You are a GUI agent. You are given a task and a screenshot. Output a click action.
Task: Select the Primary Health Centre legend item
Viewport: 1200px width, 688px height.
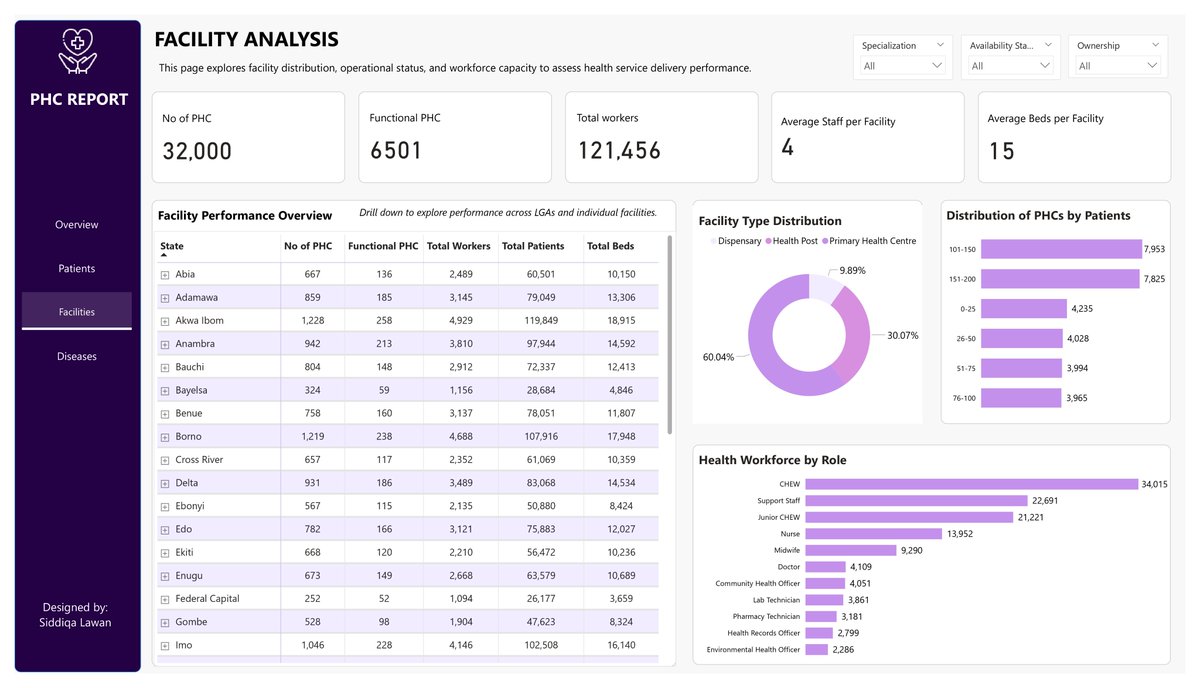click(869, 241)
